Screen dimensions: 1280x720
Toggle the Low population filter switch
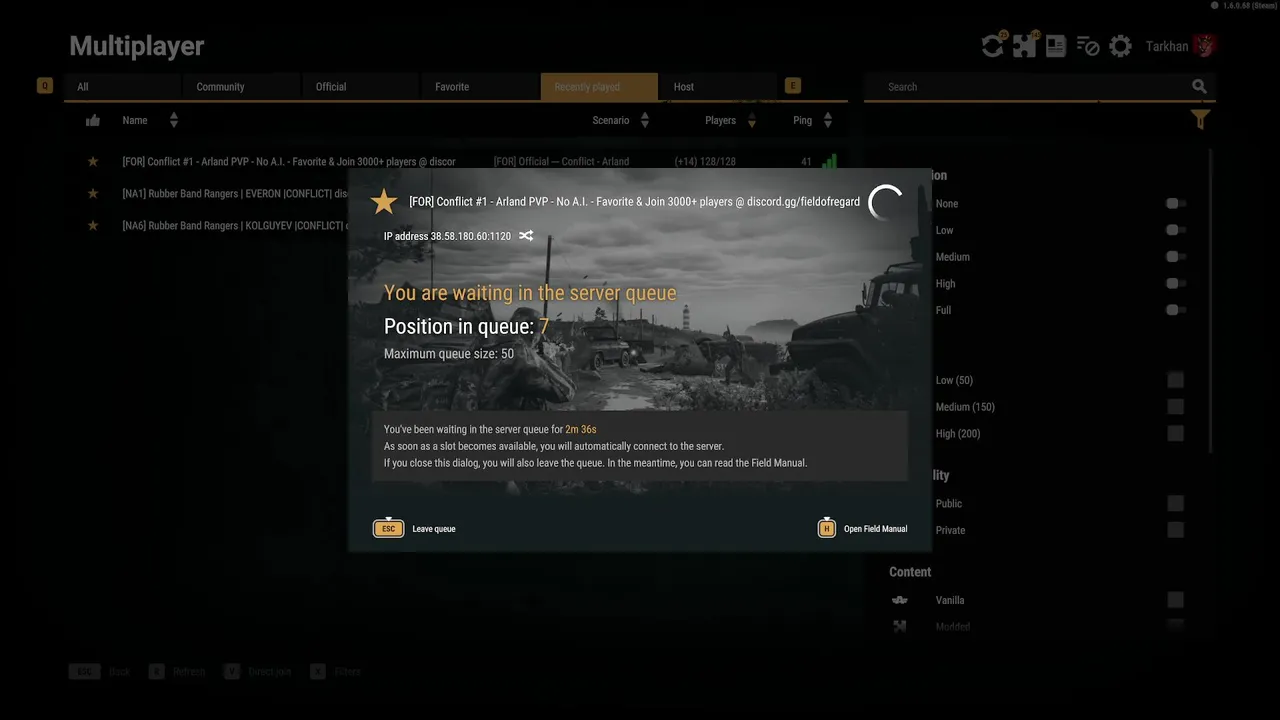tap(1176, 230)
